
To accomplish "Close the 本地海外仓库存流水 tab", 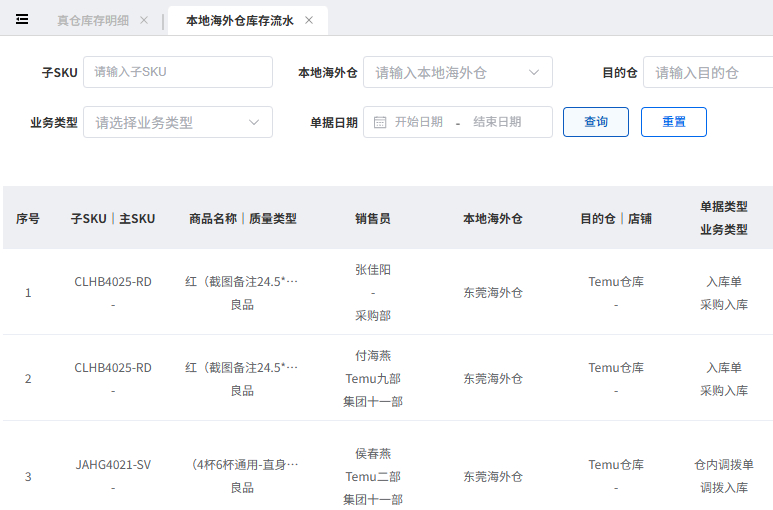I will [x=309, y=20].
